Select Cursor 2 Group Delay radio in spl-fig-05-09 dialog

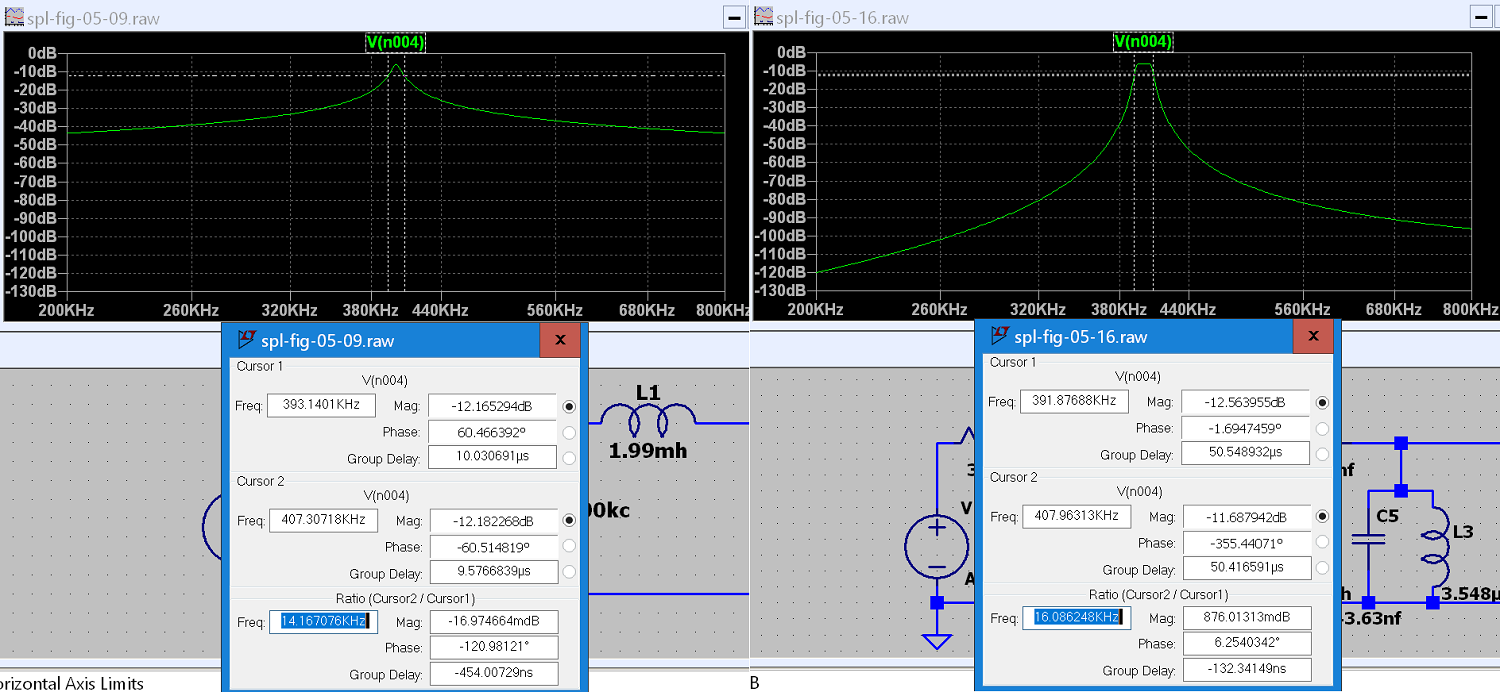(569, 574)
